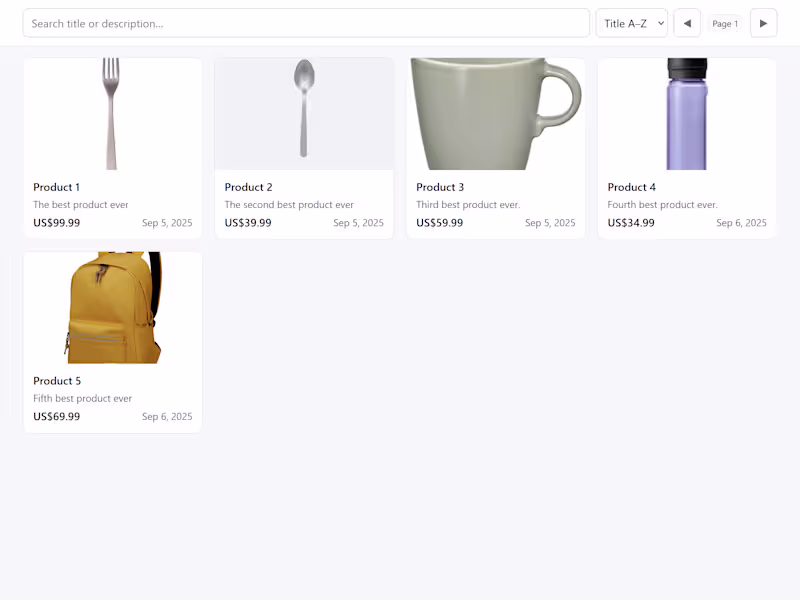Open the Product 1 title link
Screen dimensions: 800x600
pos(57,187)
